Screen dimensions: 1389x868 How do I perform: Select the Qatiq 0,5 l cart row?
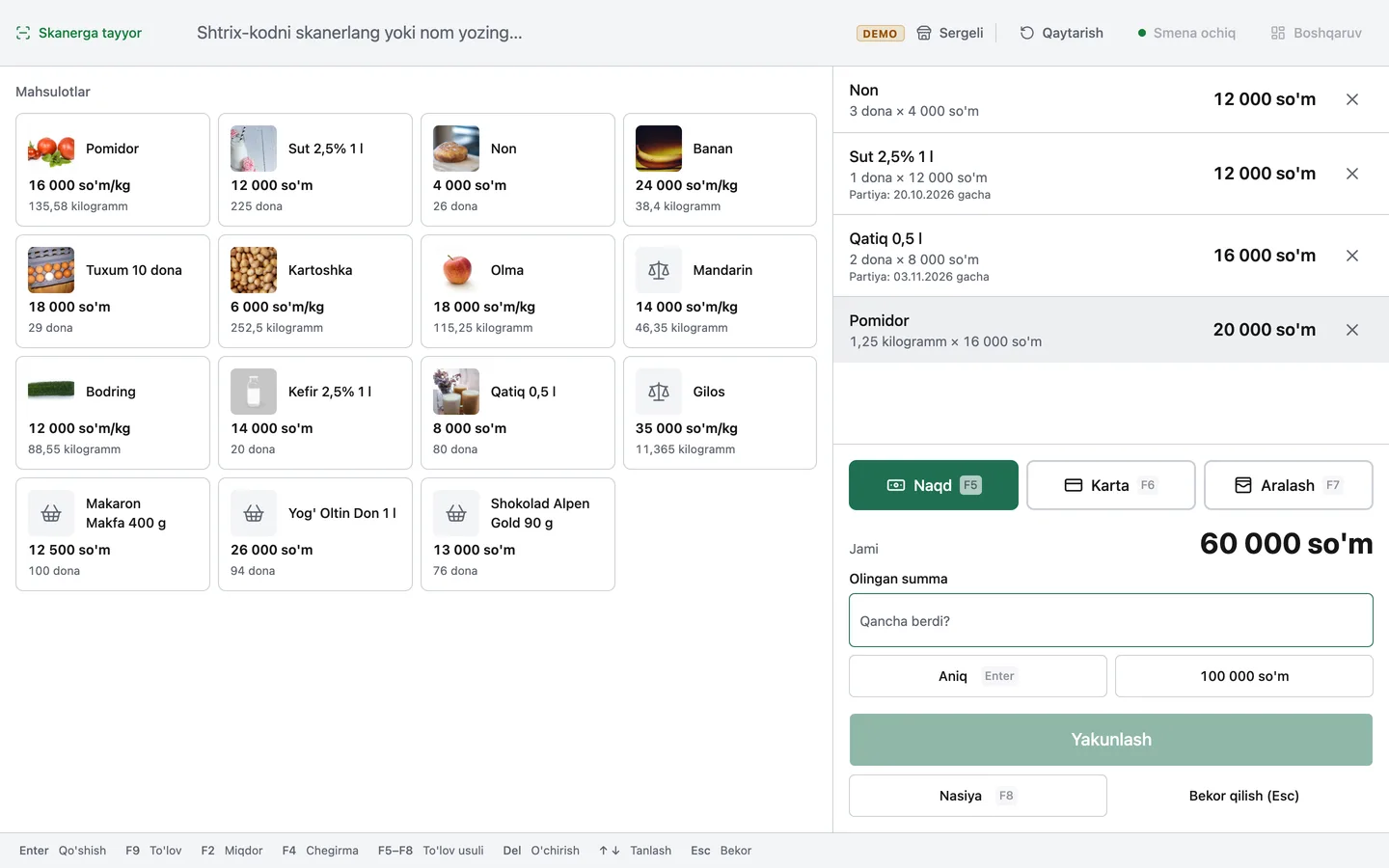[1111, 256]
